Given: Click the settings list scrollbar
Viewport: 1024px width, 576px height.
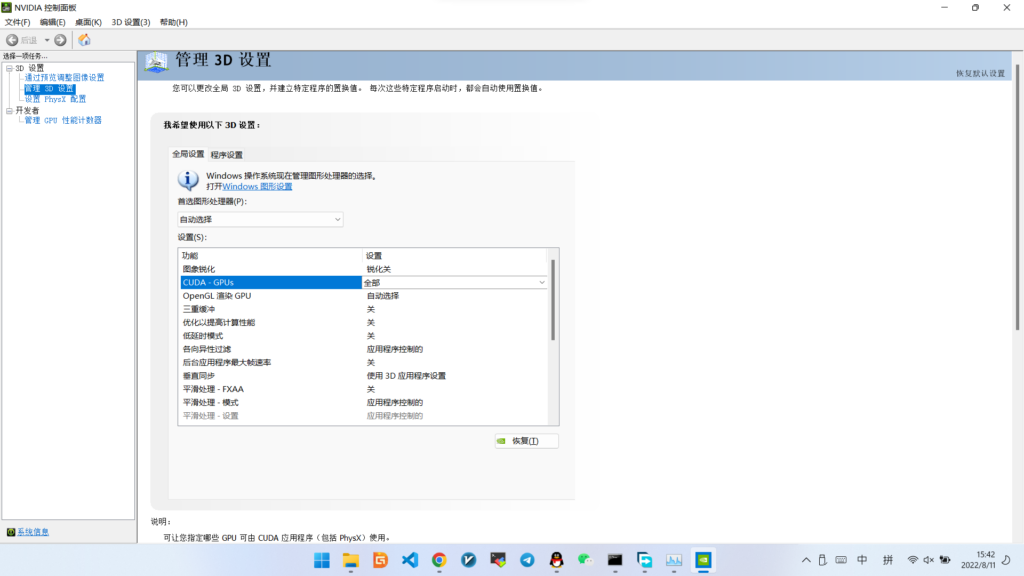Looking at the screenshot, I should pos(553,300).
